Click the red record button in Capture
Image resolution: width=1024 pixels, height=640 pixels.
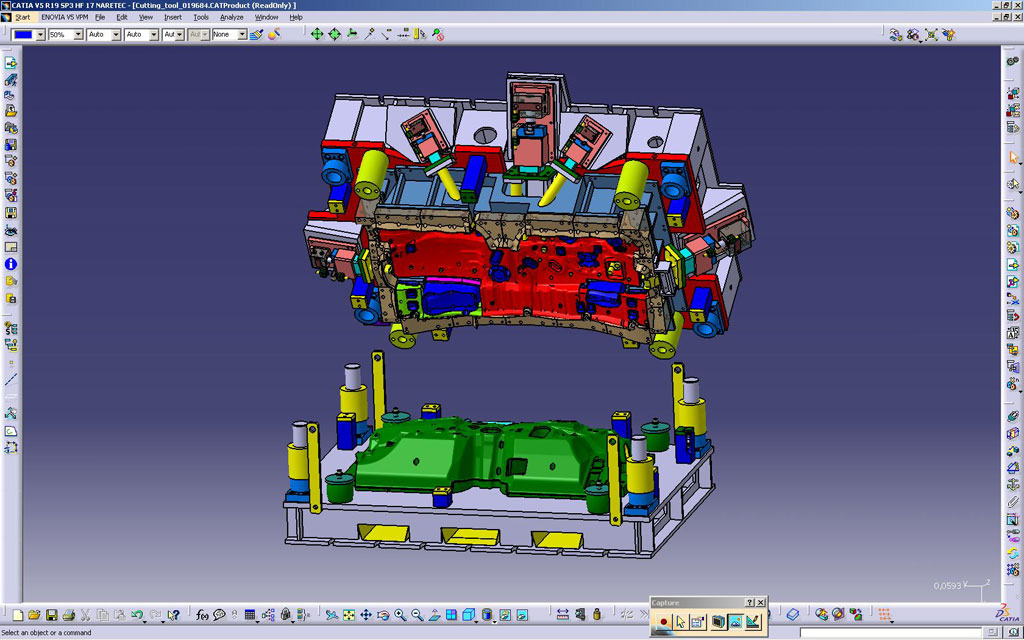[662, 622]
